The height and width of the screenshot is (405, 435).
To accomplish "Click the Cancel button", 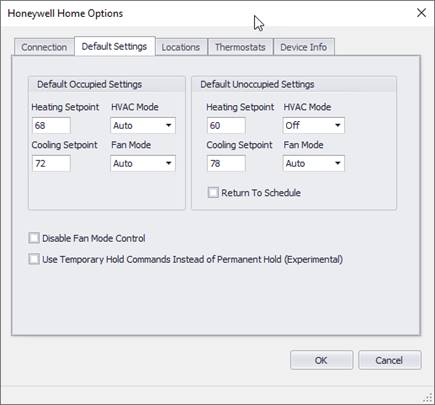I will [389, 360].
